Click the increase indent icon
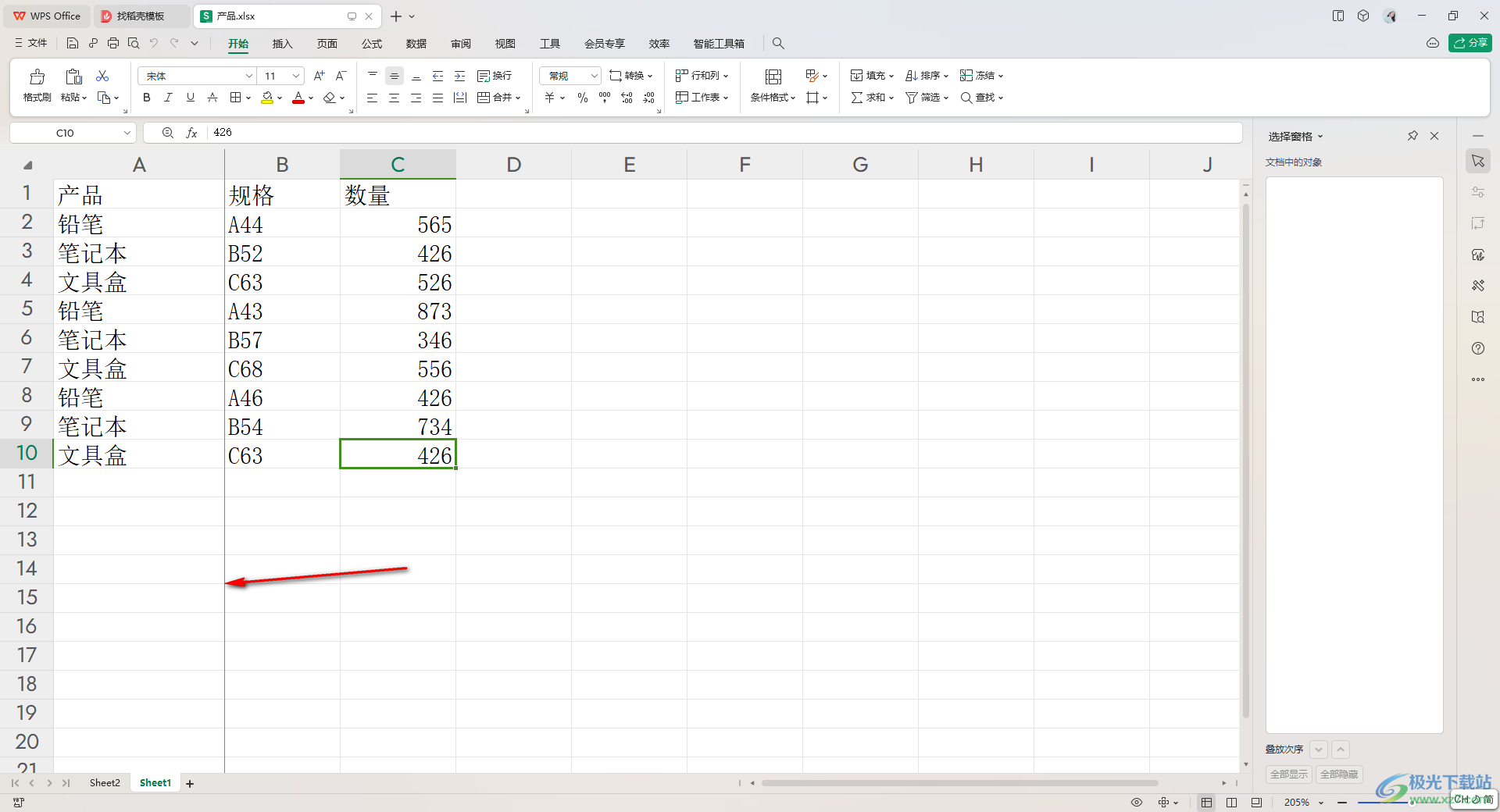The image size is (1500, 812). [x=460, y=76]
